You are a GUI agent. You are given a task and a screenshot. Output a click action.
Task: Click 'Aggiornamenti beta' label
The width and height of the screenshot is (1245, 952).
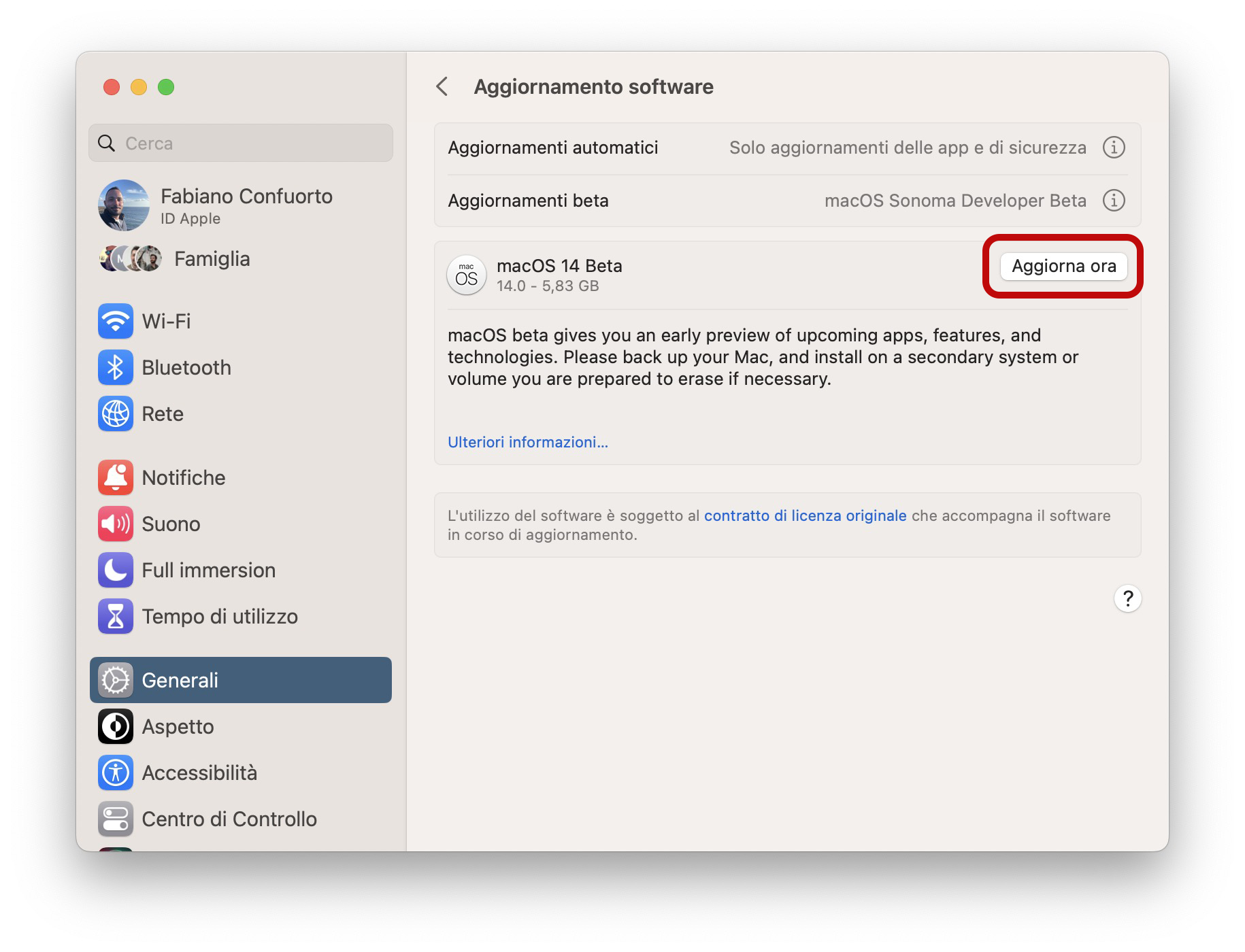click(x=528, y=201)
